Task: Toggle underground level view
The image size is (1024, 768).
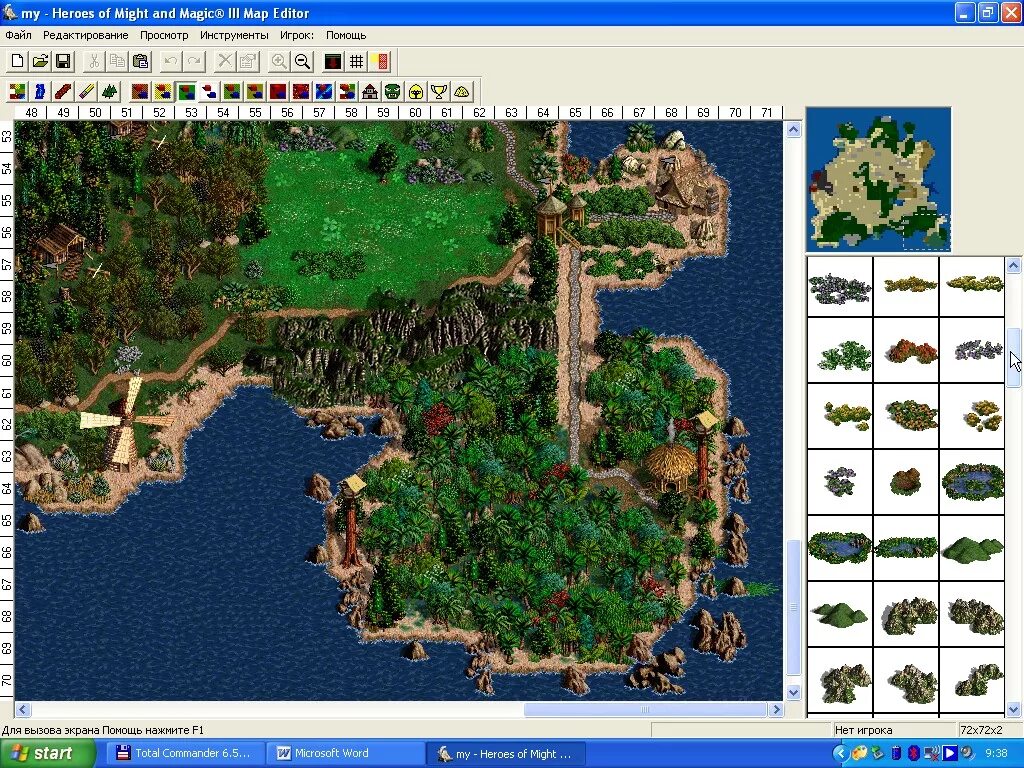Action: (x=333, y=61)
